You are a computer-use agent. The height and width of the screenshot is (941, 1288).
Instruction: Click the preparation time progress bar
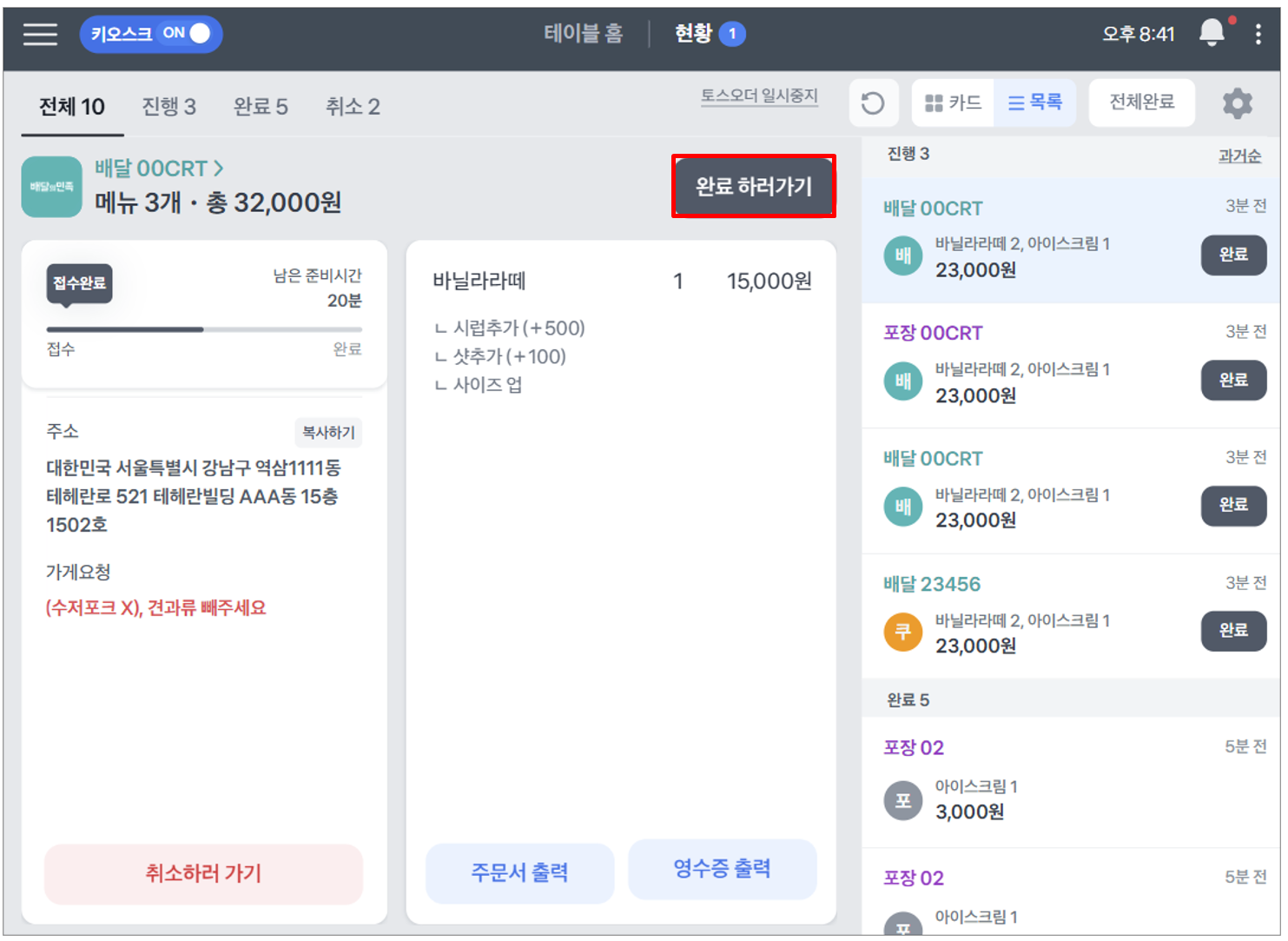tap(204, 329)
